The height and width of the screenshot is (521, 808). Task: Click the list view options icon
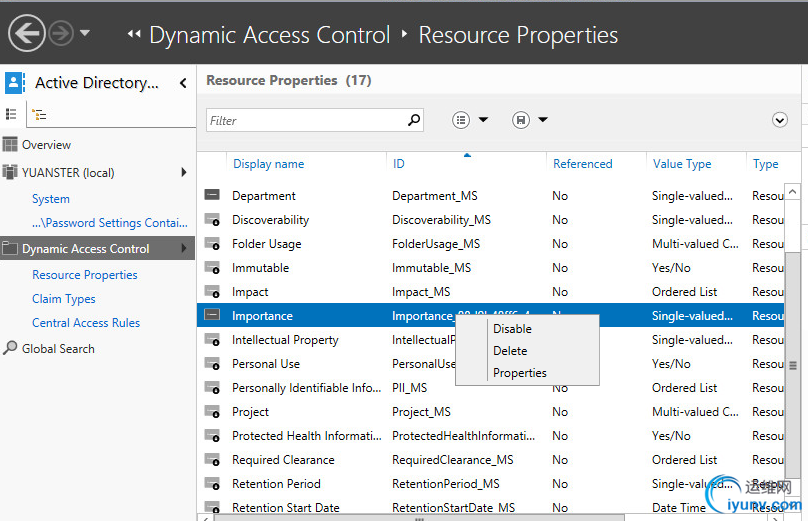tap(461, 120)
